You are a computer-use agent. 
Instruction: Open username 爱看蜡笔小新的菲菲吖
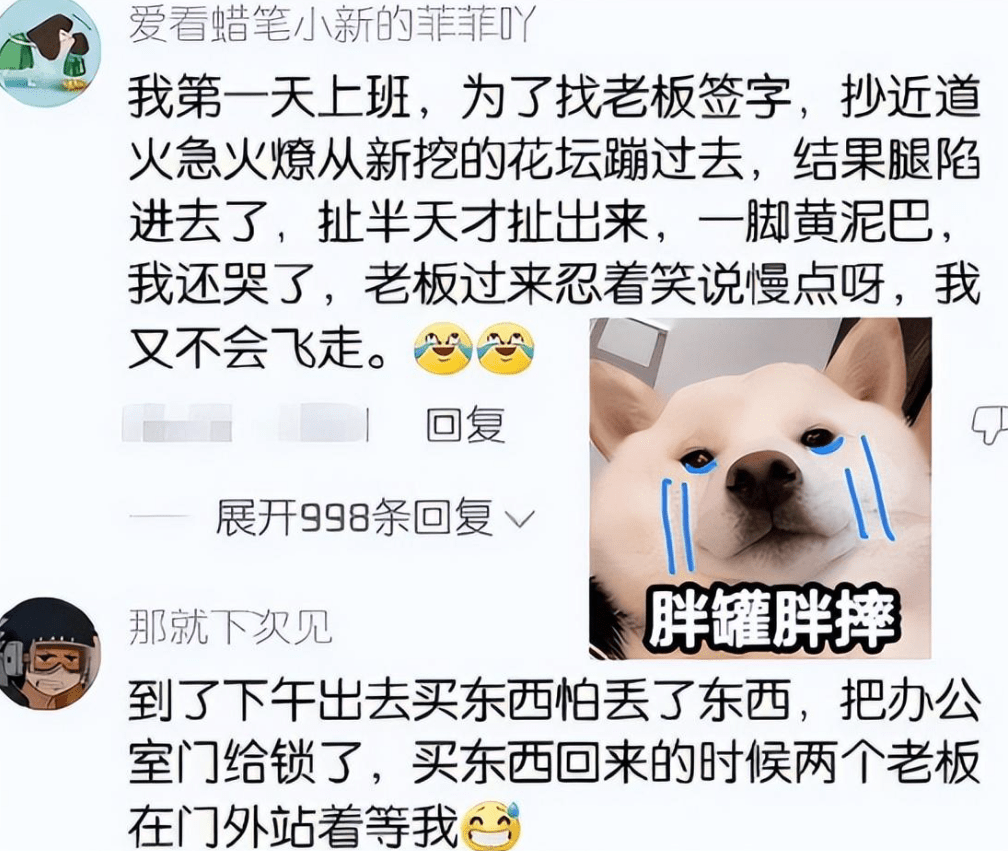(x=332, y=24)
